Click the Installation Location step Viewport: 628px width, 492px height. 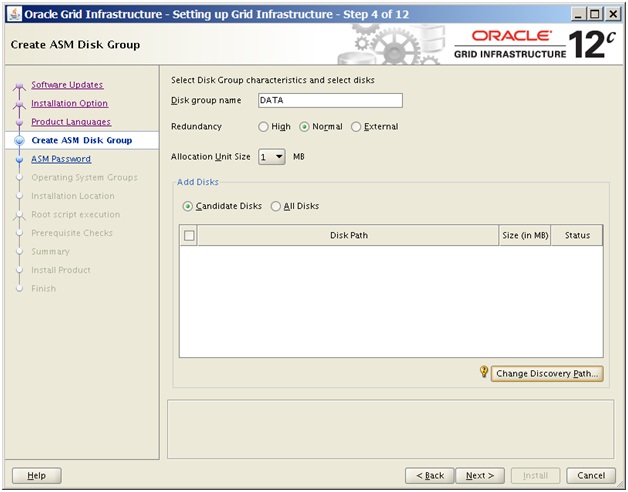pyautogui.click(x=73, y=196)
